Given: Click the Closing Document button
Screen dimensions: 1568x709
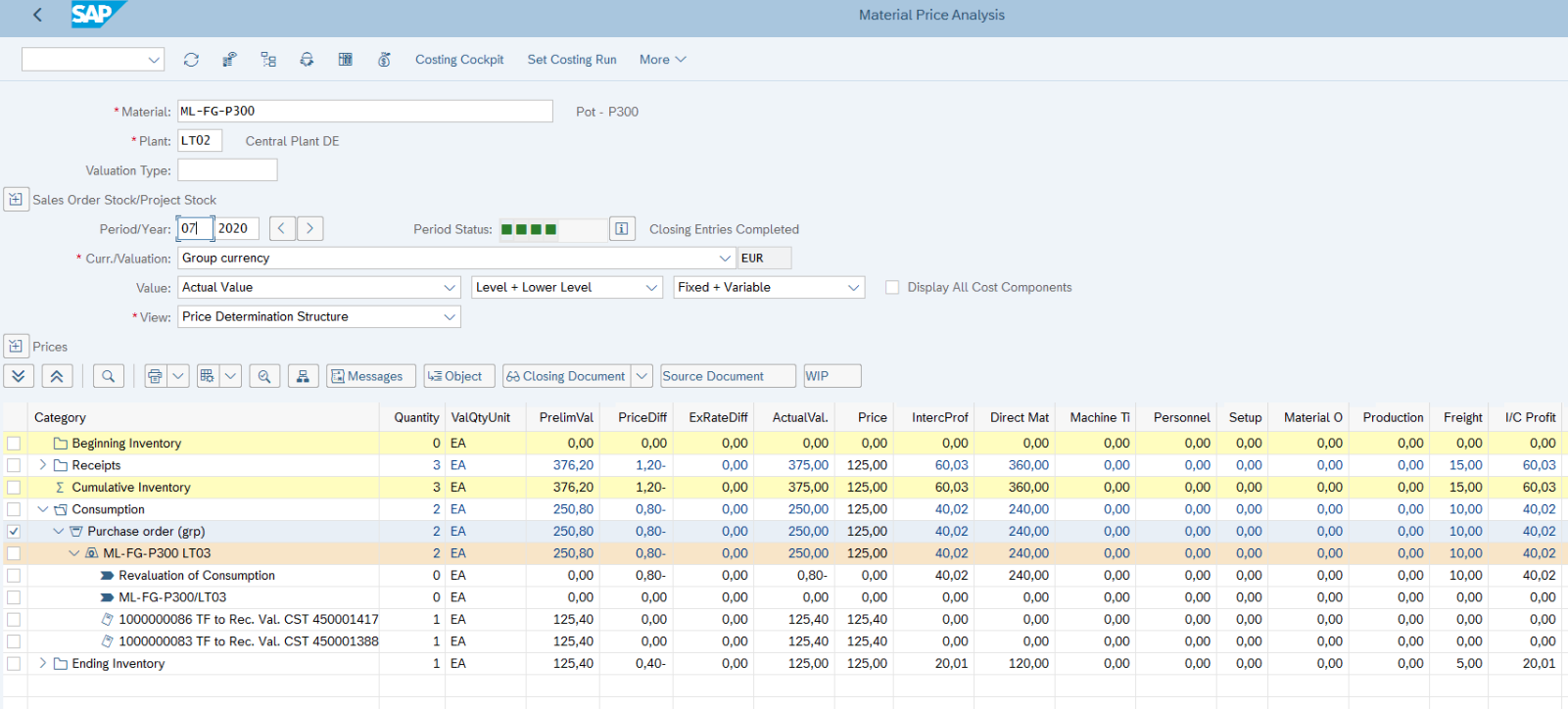Looking at the screenshot, I should (x=567, y=376).
